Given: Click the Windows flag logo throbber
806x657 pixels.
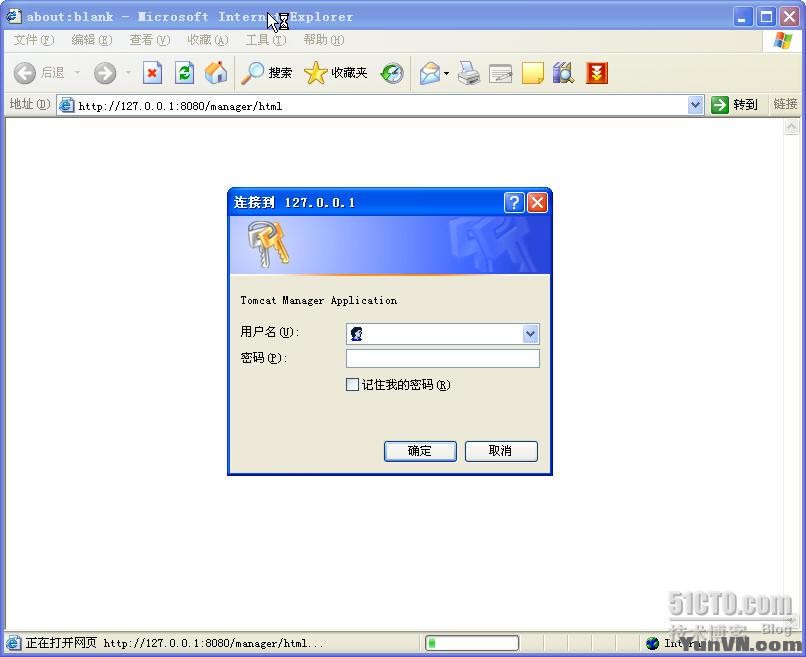Looking at the screenshot, I should 782,40.
